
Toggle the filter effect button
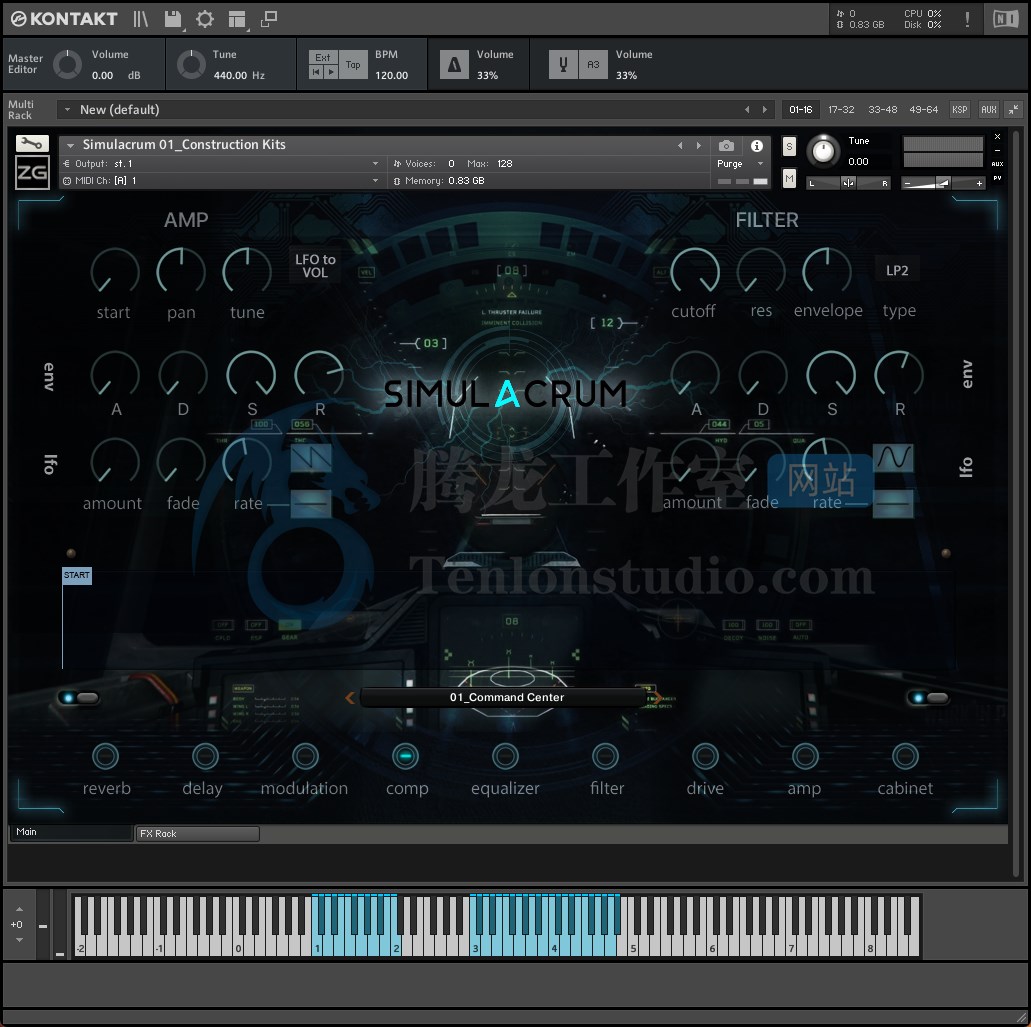(x=605, y=756)
